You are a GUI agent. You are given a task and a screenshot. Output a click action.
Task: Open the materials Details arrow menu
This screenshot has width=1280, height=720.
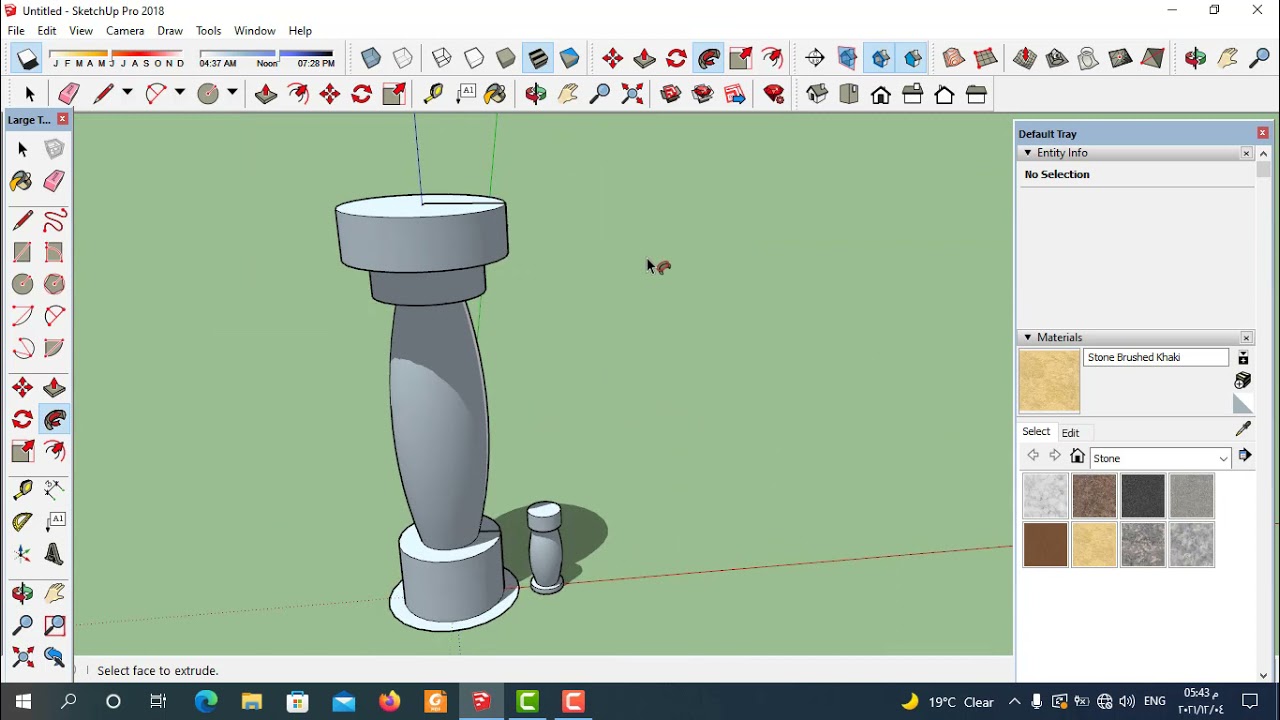[1244, 456]
